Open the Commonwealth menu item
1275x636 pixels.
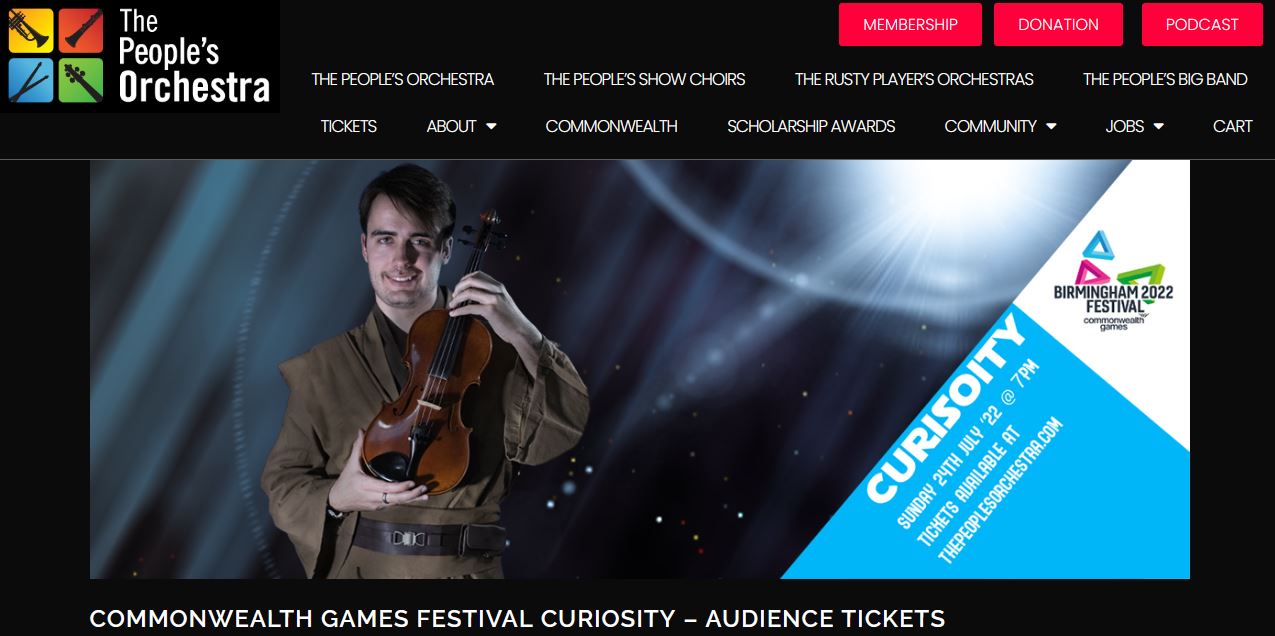point(611,126)
